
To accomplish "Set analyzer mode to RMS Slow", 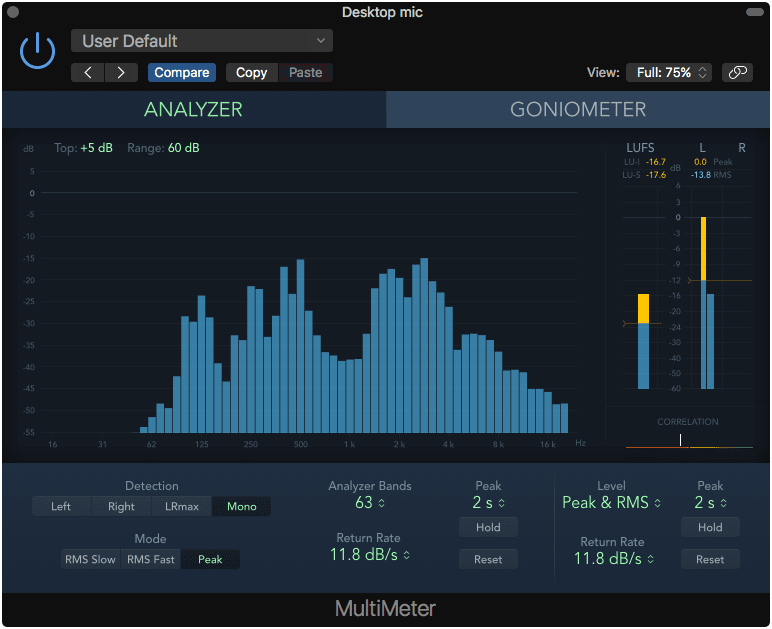I will 90,559.
